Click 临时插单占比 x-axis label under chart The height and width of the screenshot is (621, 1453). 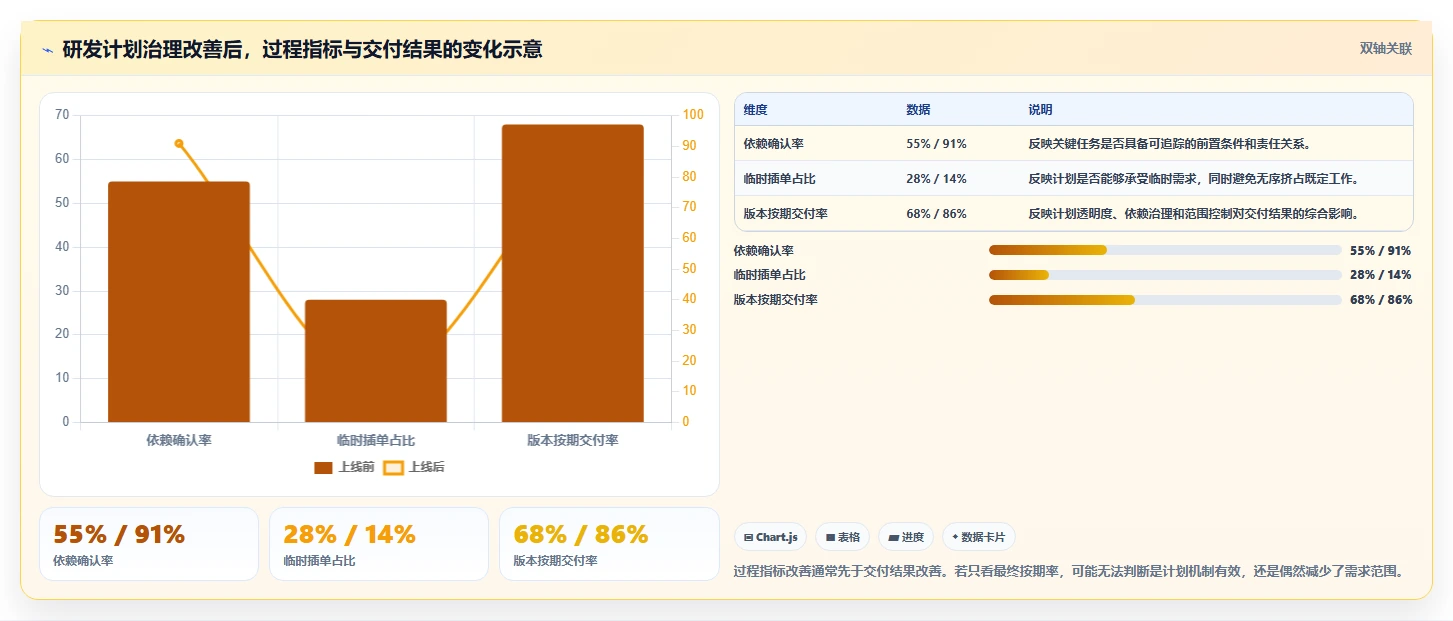tap(376, 440)
